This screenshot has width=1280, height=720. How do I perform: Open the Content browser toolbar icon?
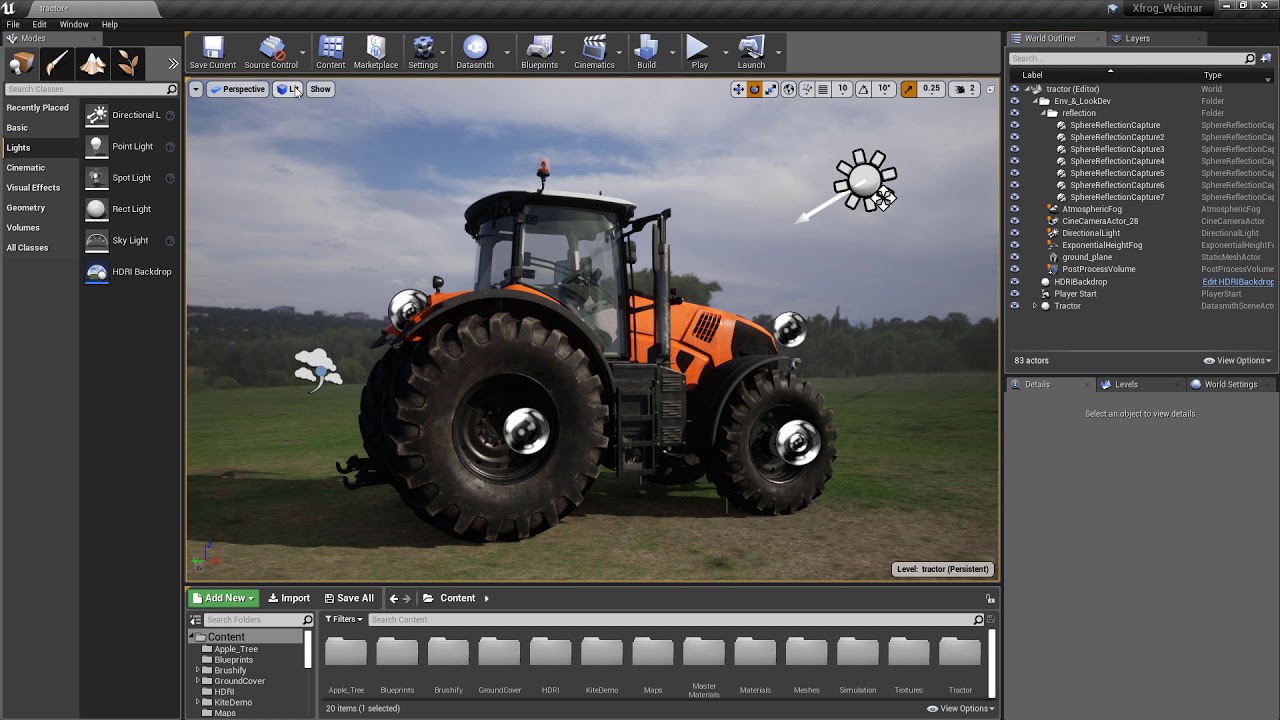pos(331,47)
